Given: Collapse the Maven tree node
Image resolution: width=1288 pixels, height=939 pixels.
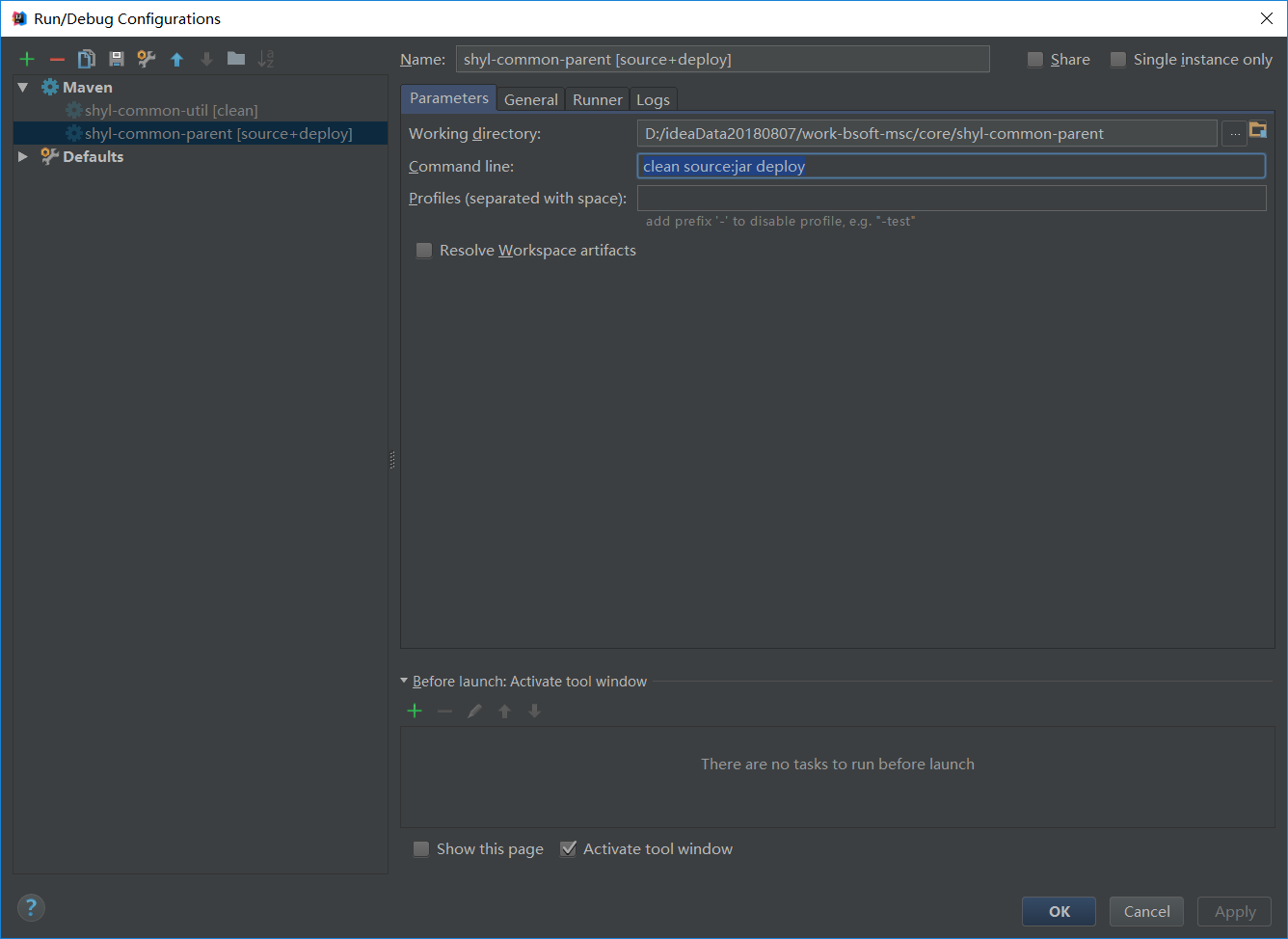Looking at the screenshot, I should click(22, 87).
